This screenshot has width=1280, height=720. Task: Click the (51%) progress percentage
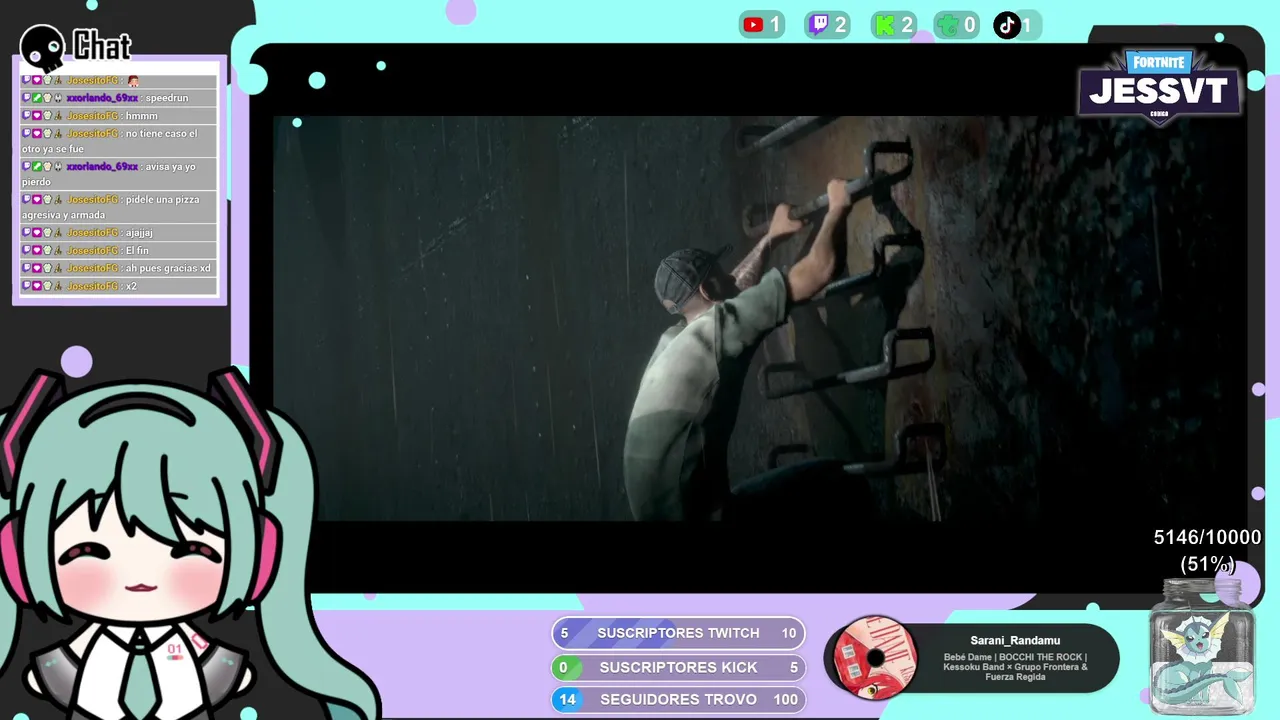click(1208, 564)
